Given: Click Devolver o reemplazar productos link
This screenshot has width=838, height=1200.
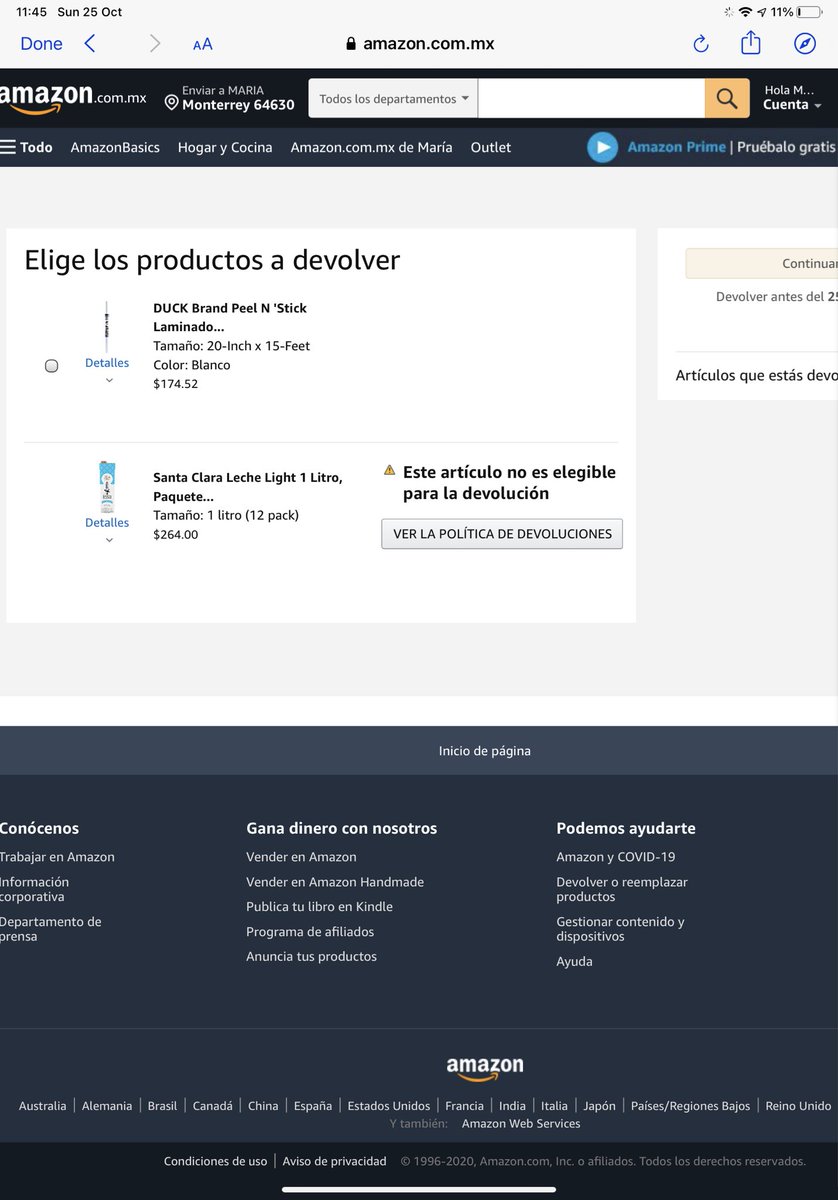Looking at the screenshot, I should [x=622, y=889].
